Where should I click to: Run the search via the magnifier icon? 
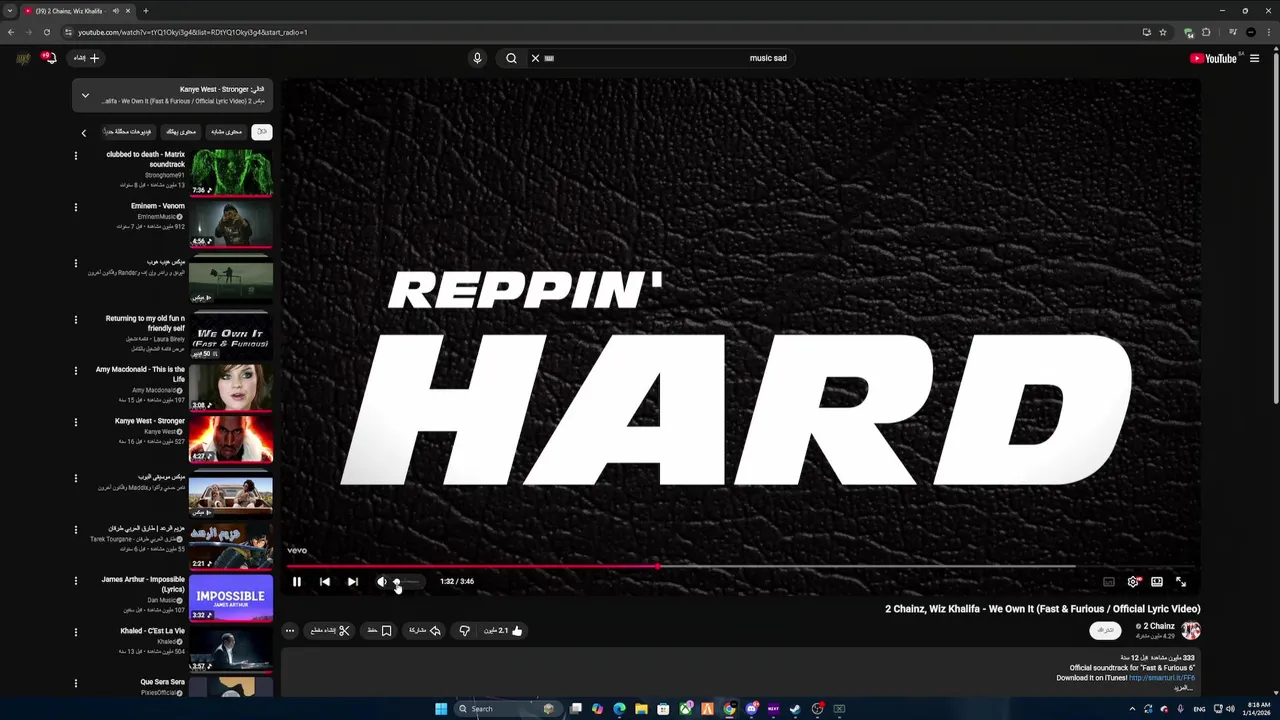pos(511,58)
